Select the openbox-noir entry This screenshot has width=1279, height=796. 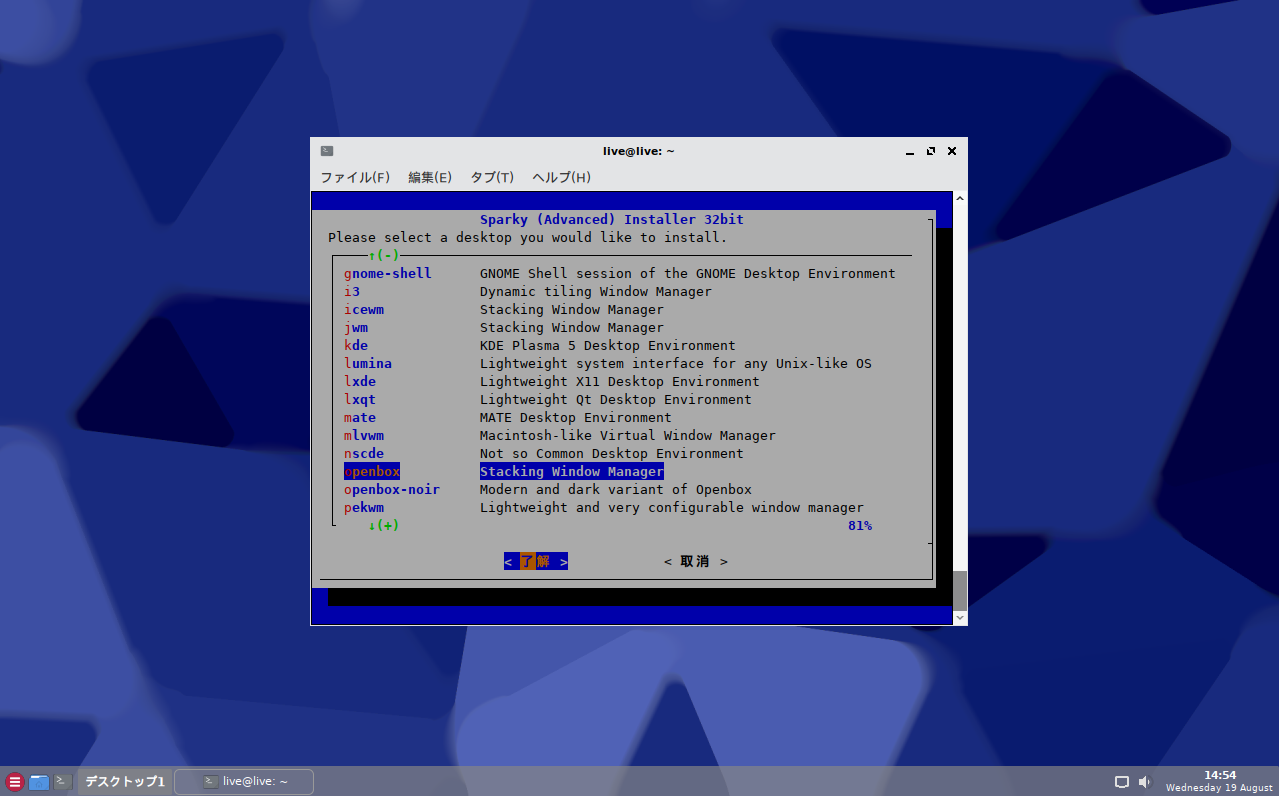(392, 490)
